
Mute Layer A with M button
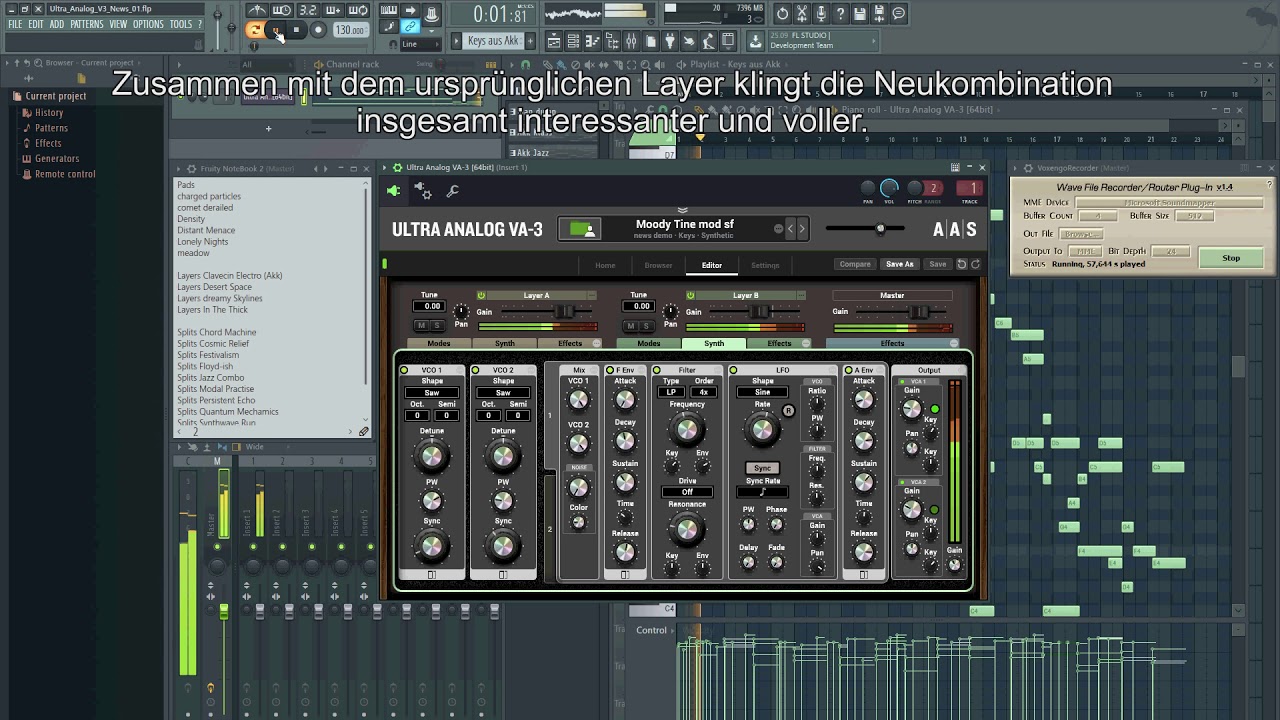click(x=422, y=326)
